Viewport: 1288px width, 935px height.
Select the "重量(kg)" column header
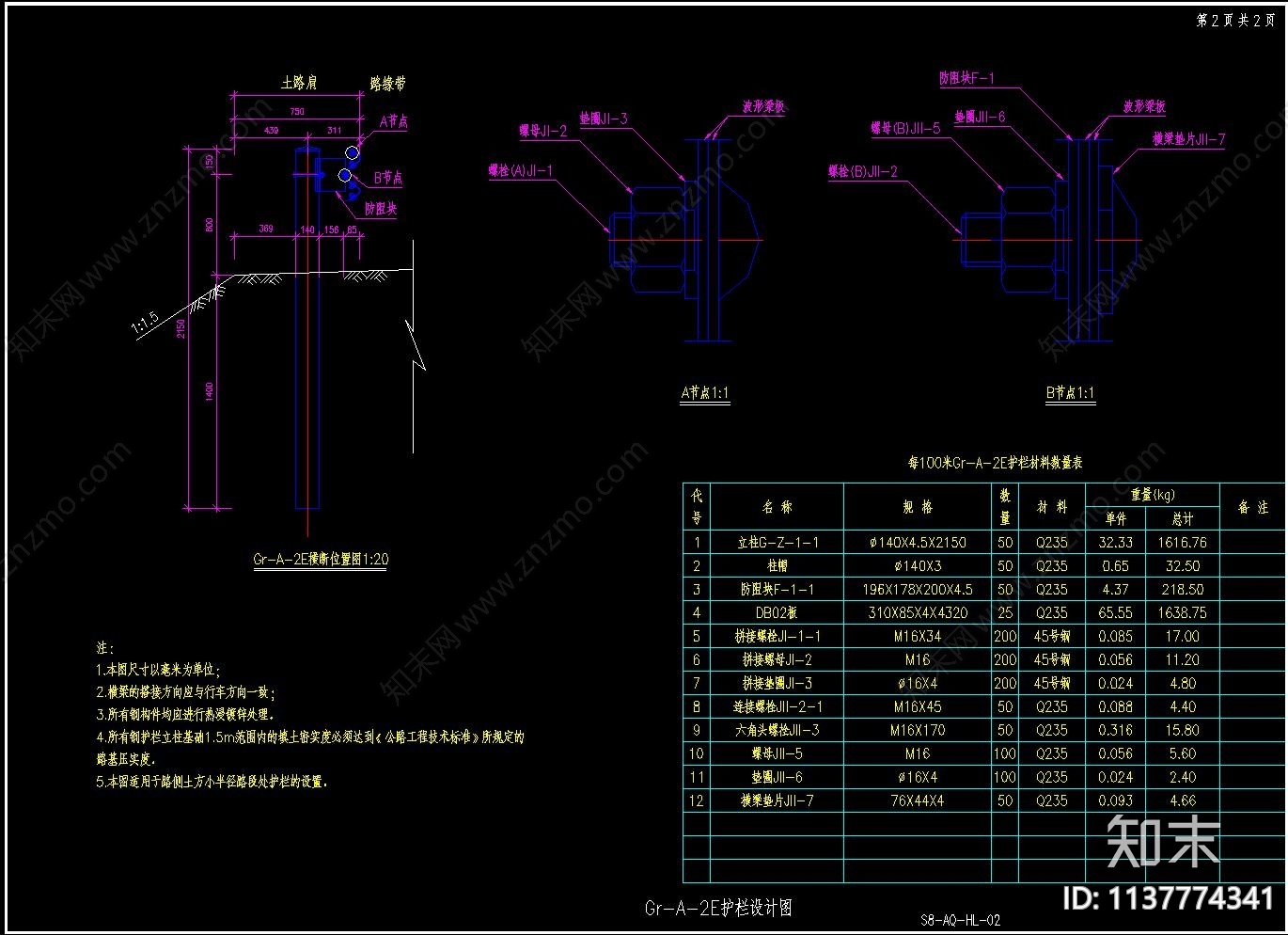pyautogui.click(x=1152, y=495)
